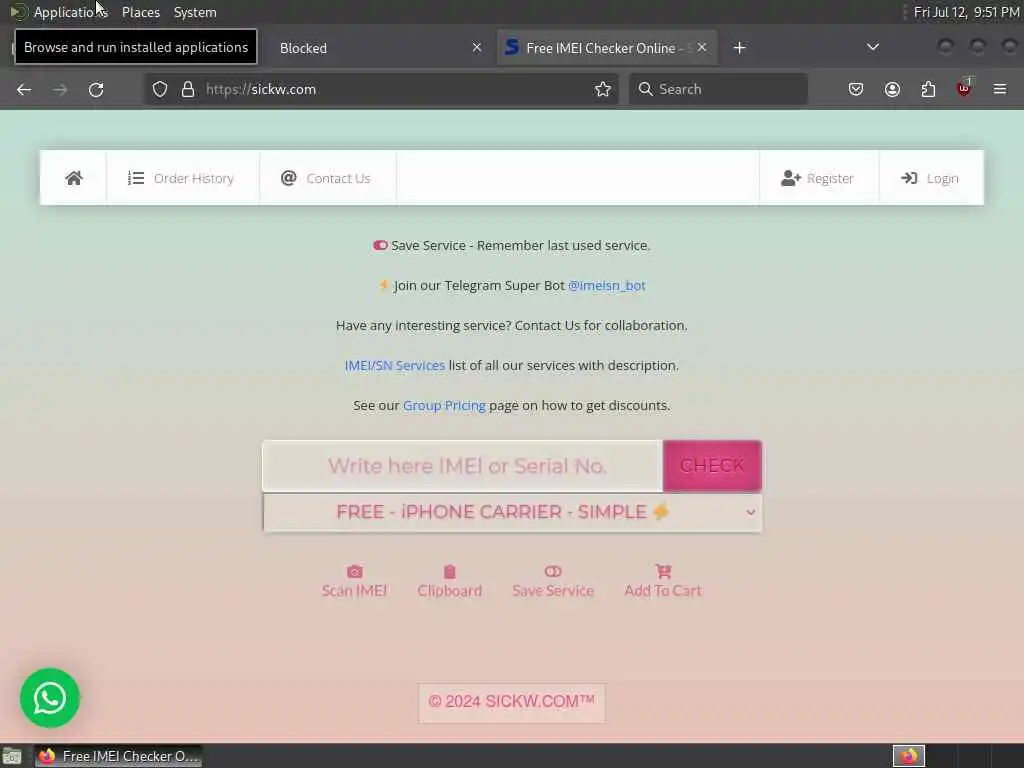Viewport: 1024px width, 768px height.
Task: Open the Applications menu
Action: [60, 12]
